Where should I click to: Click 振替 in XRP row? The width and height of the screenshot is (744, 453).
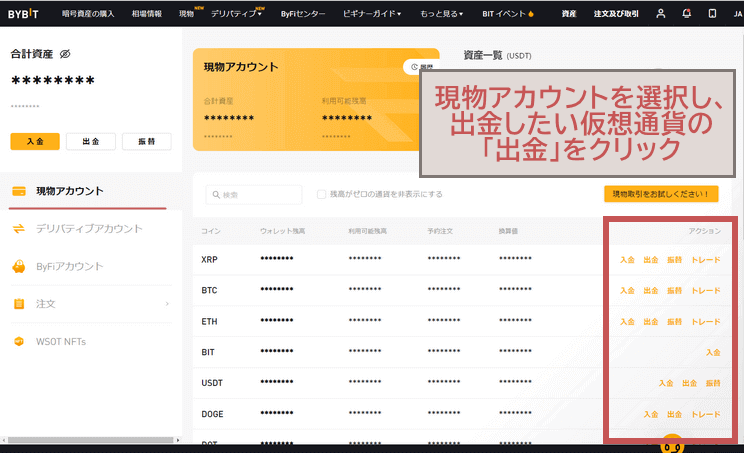[x=675, y=259]
